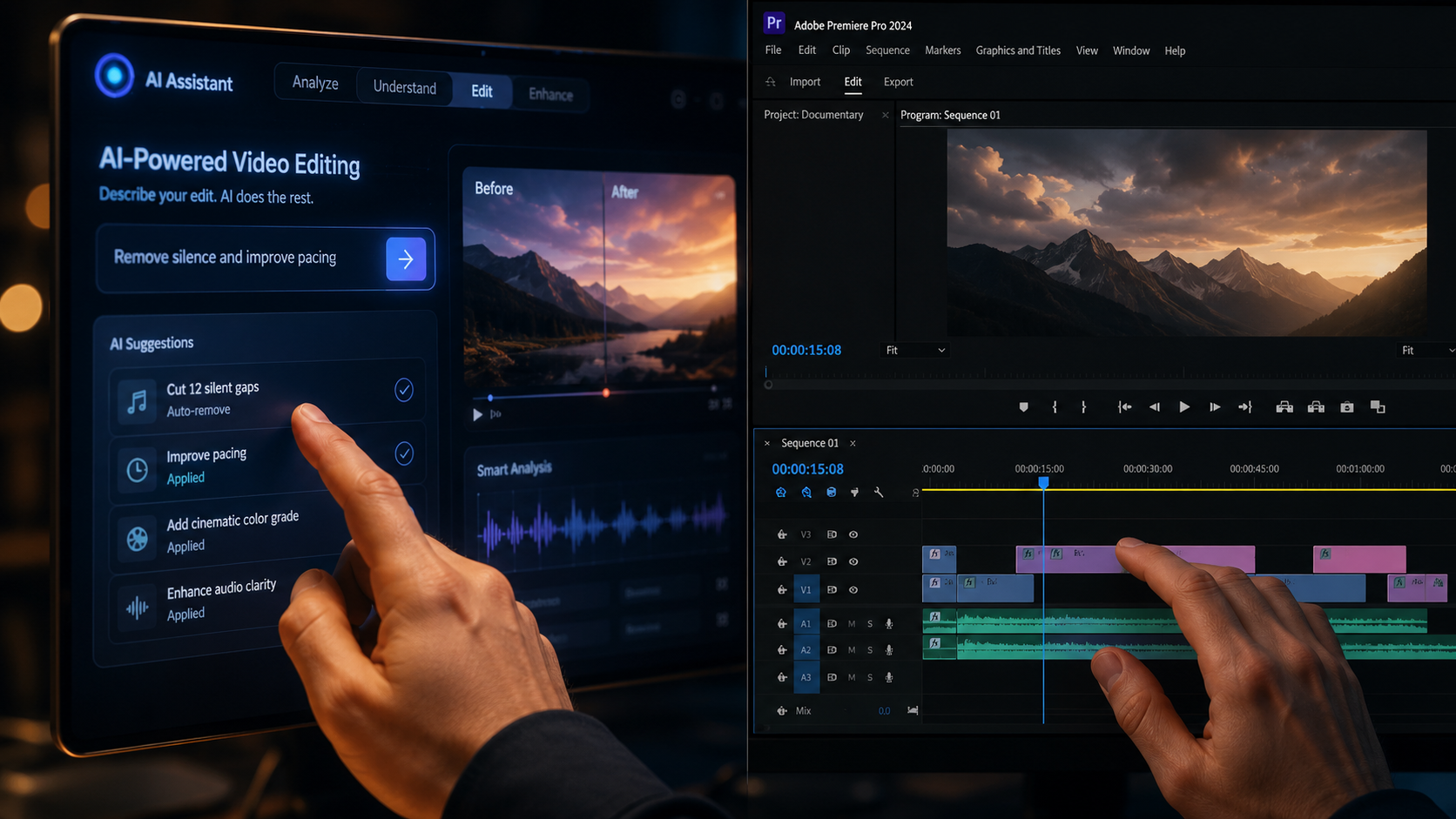Export a frame with the camera icon
Screen dimensions: 1456x819
pyautogui.click(x=1347, y=406)
